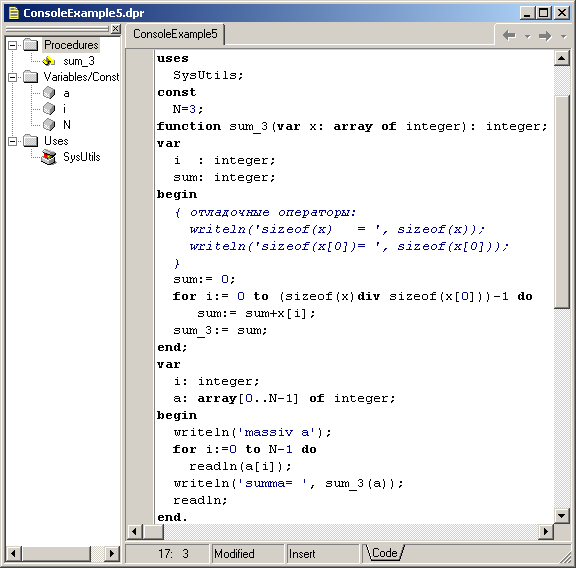Viewport: 576px width, 568px height.
Task: Navigate back with the left arrow
Action: click(510, 36)
